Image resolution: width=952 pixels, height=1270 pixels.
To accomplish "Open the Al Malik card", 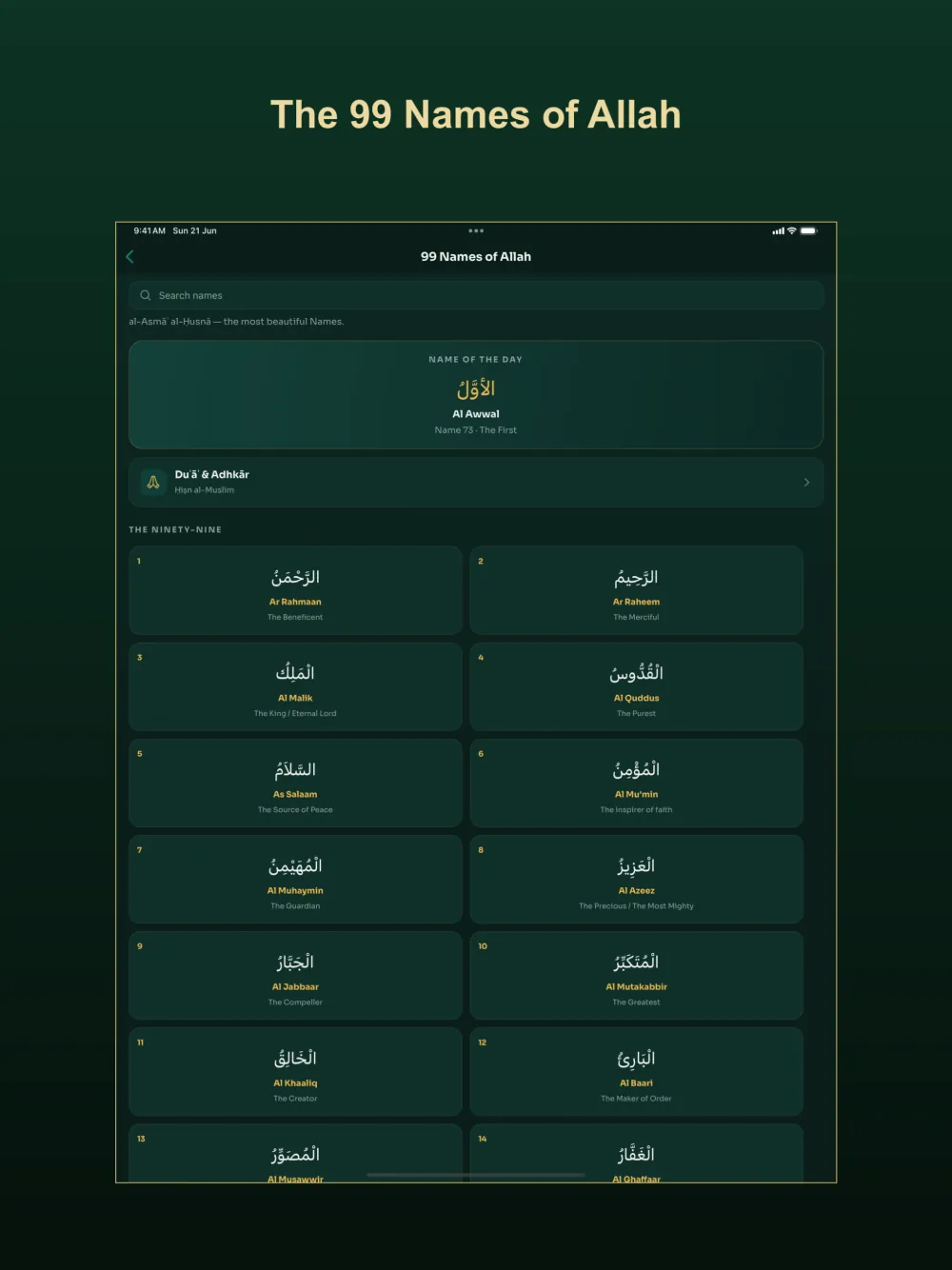I will click(x=295, y=686).
